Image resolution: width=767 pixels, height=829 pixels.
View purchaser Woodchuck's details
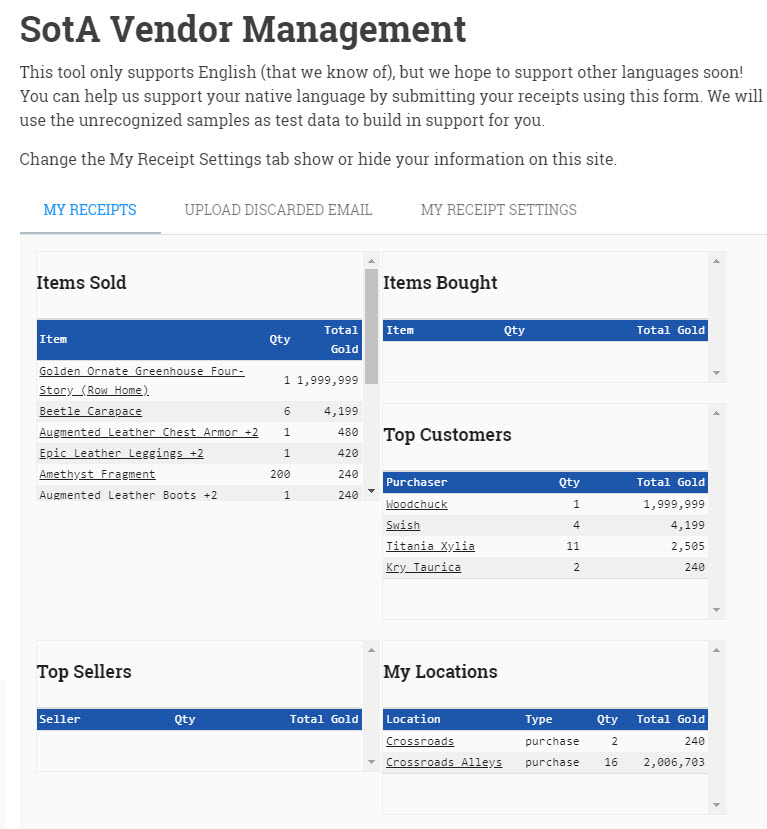pos(417,504)
